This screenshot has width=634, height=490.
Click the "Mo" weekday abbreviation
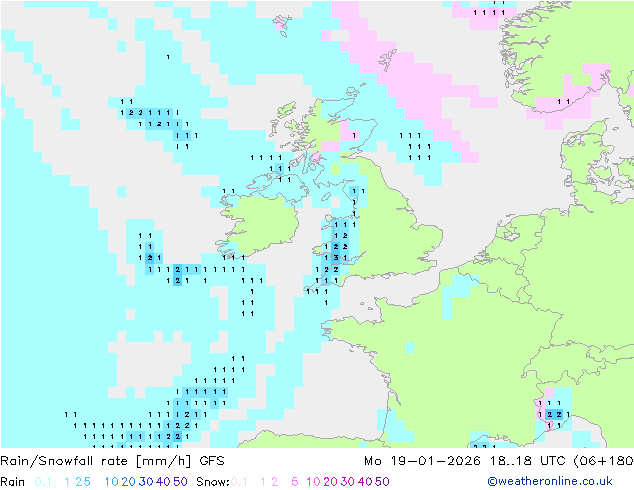click(373, 461)
